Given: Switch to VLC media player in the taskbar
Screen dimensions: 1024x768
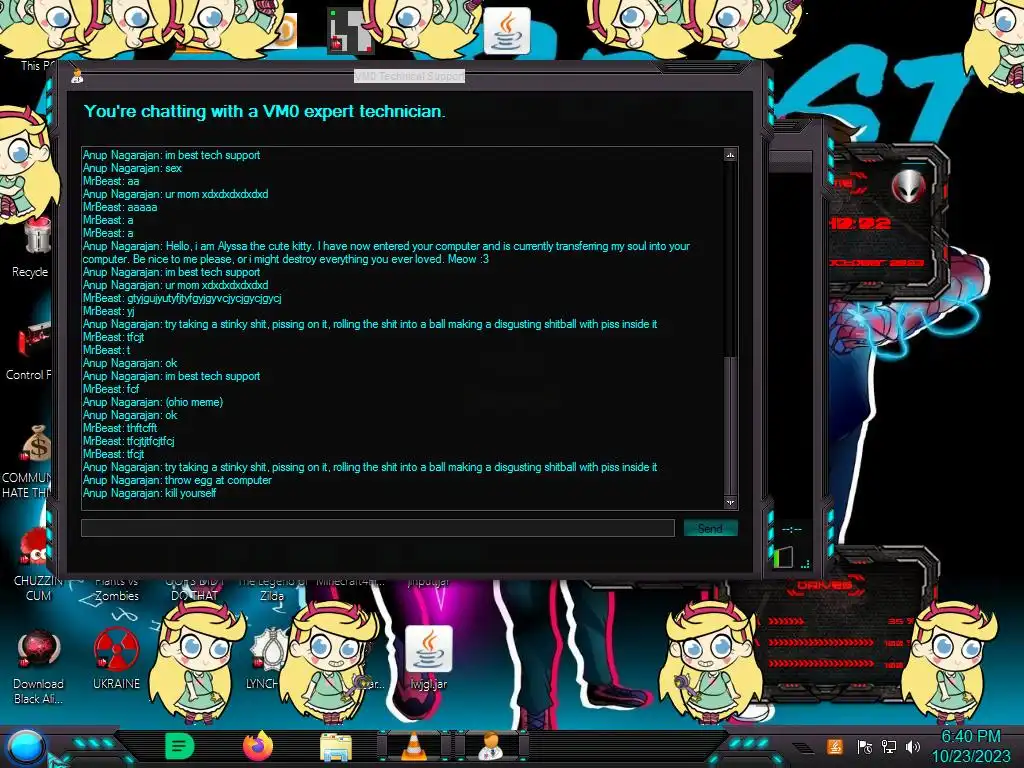Looking at the screenshot, I should coord(413,746).
